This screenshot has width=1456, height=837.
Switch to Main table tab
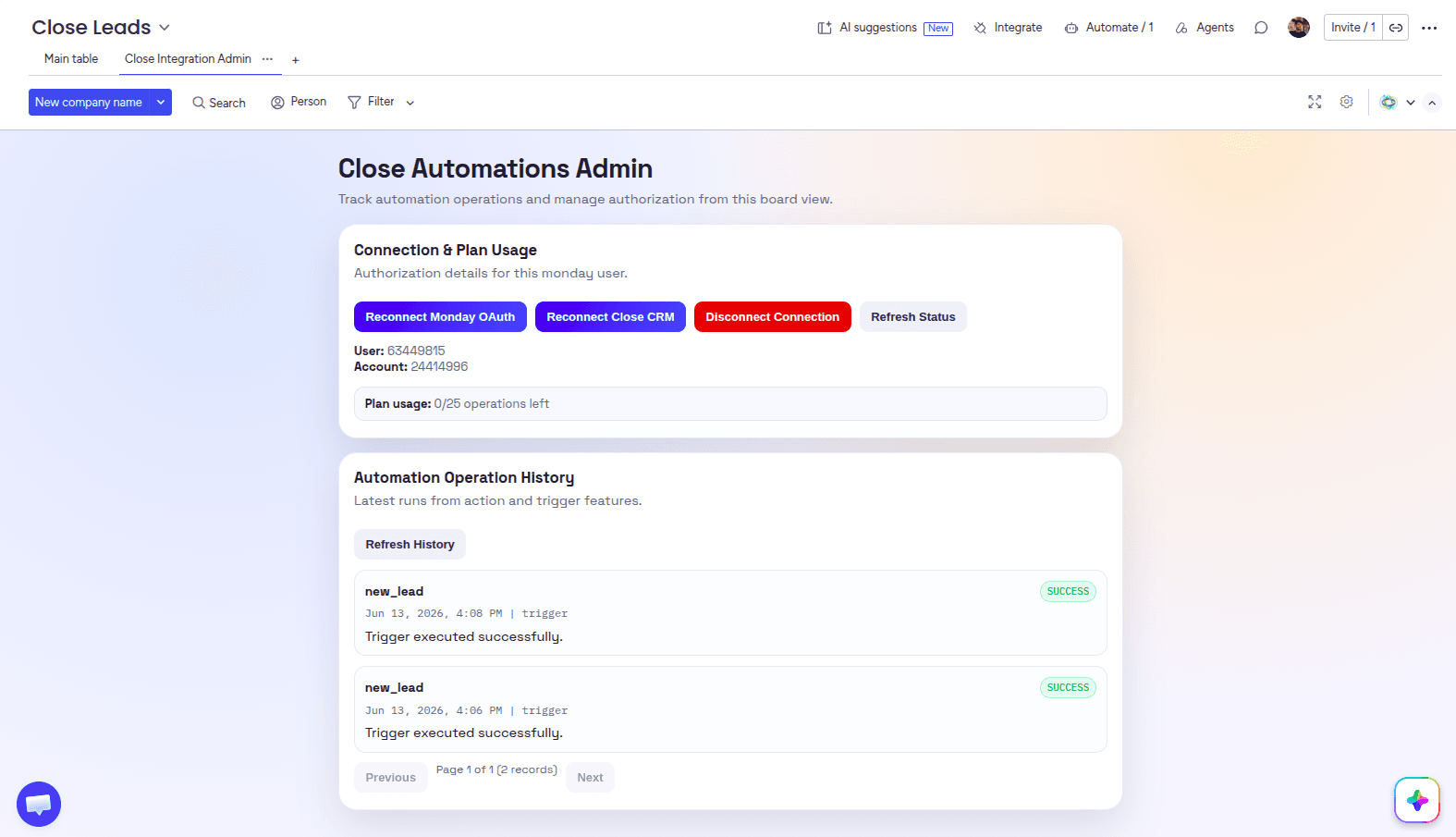click(x=71, y=58)
